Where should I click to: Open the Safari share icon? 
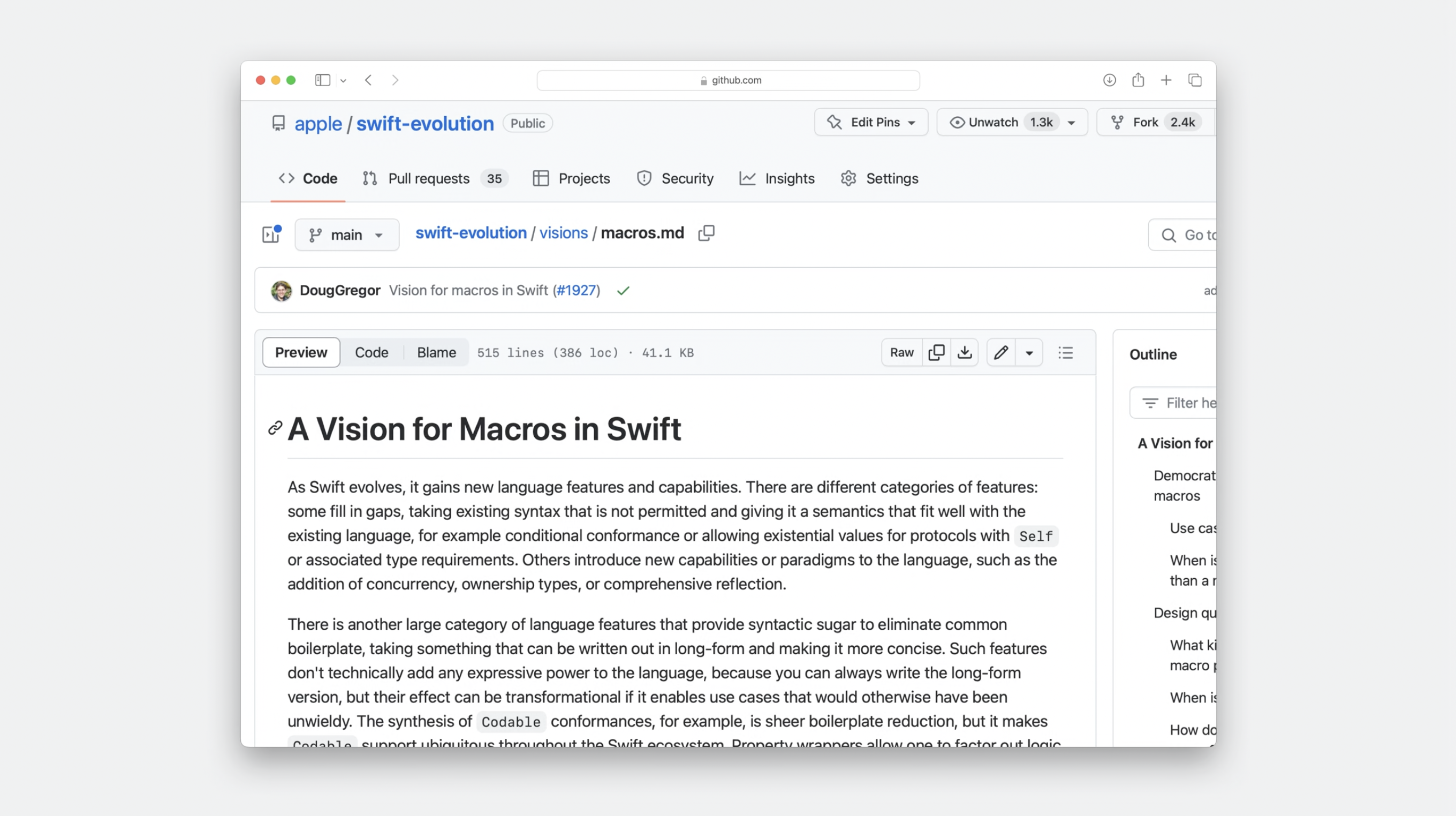[x=1138, y=80]
